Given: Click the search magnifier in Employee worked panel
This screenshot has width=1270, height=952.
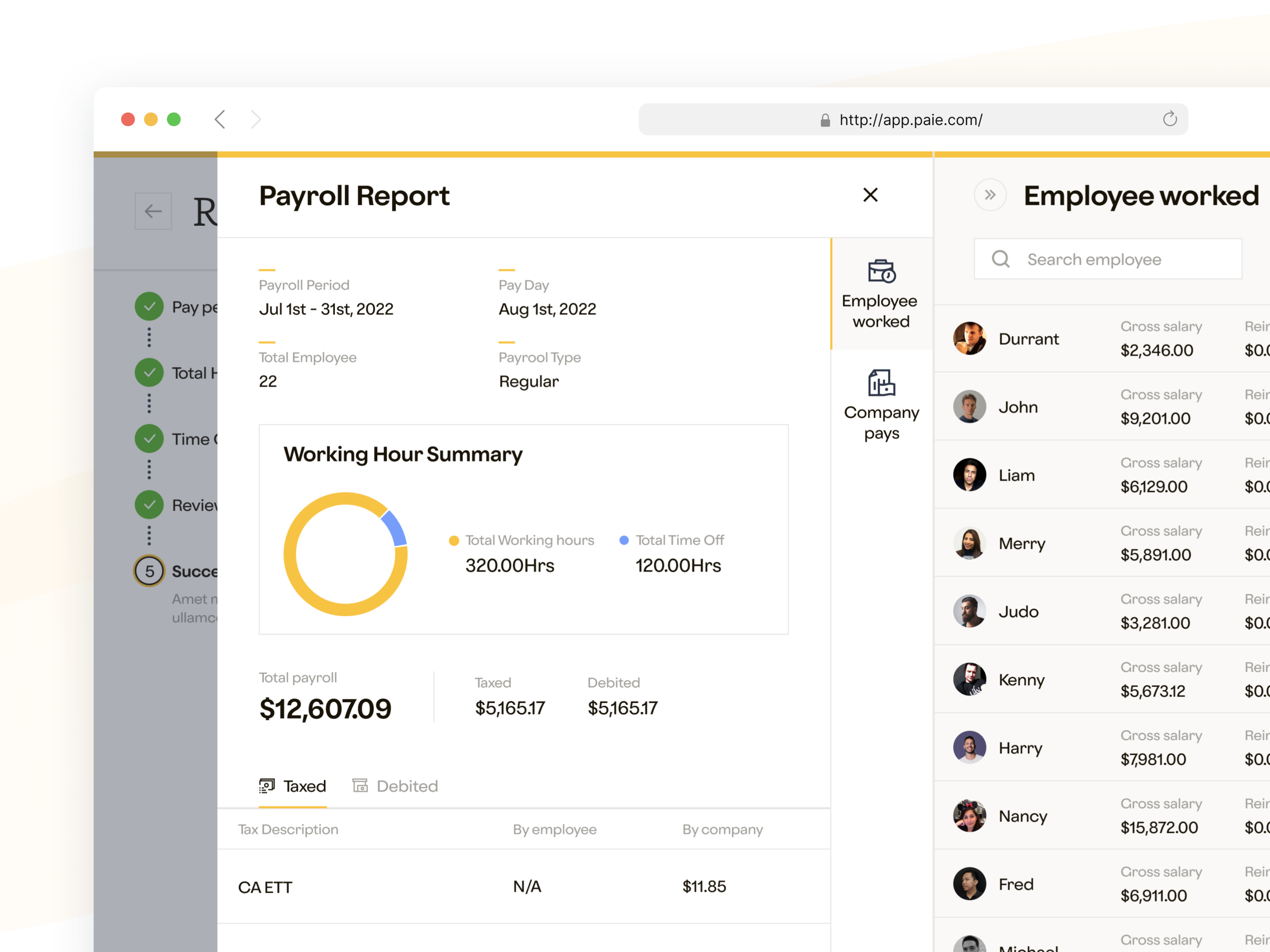Looking at the screenshot, I should (x=1001, y=259).
